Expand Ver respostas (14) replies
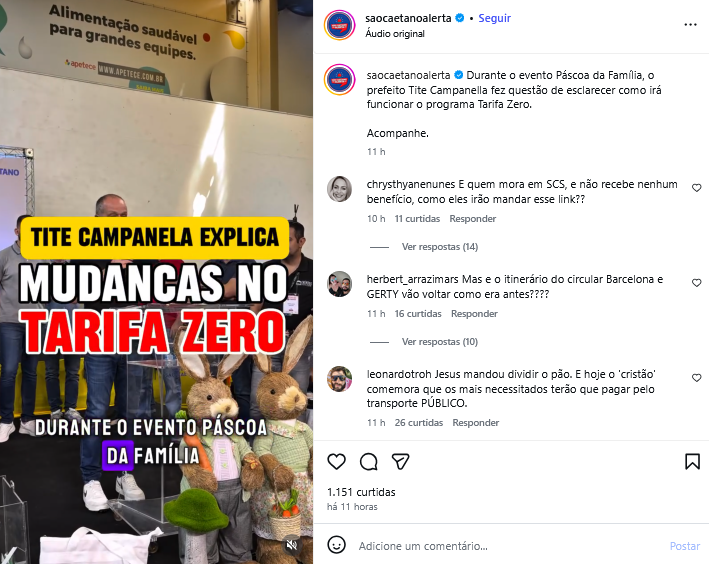The image size is (709, 564). (x=440, y=247)
